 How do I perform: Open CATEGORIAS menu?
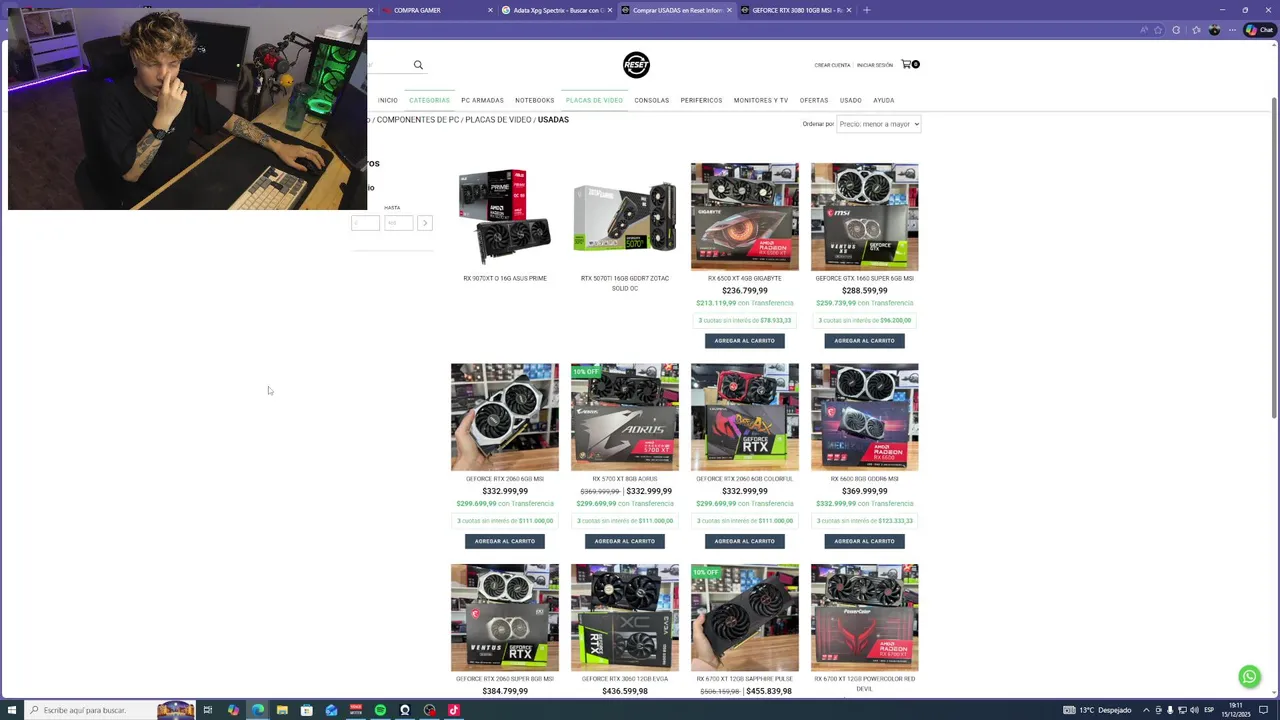click(429, 100)
